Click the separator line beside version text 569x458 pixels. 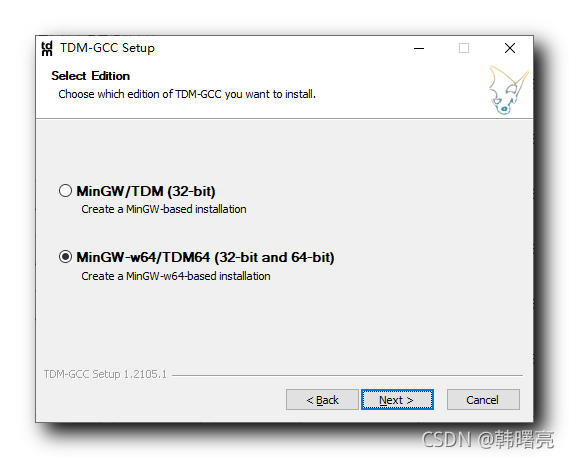347,375
